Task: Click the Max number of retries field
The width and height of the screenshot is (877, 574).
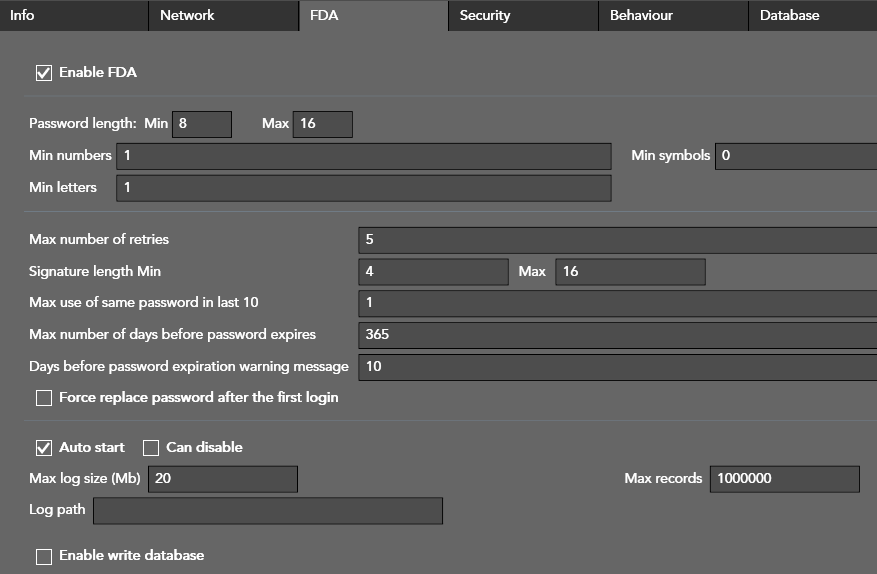Action: coord(617,240)
